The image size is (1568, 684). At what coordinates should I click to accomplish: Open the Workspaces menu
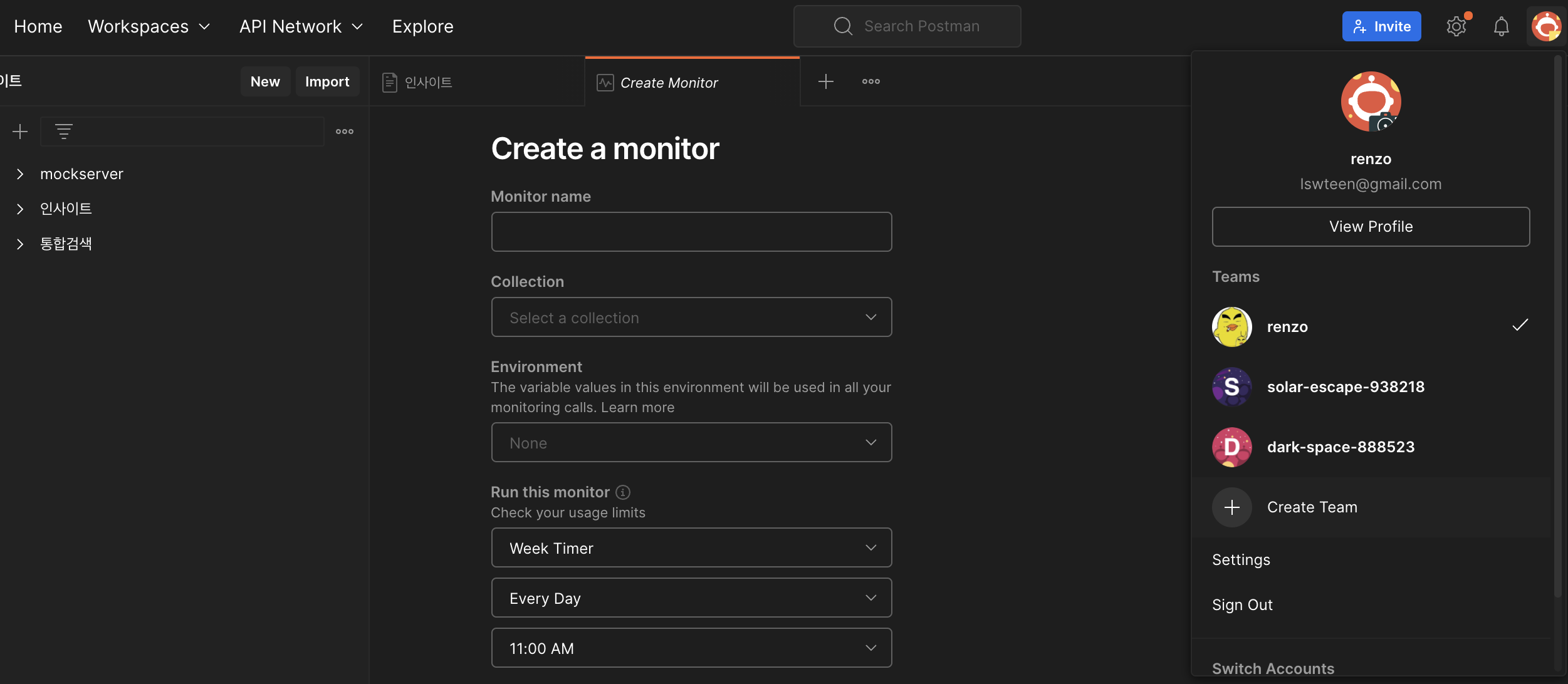149,26
